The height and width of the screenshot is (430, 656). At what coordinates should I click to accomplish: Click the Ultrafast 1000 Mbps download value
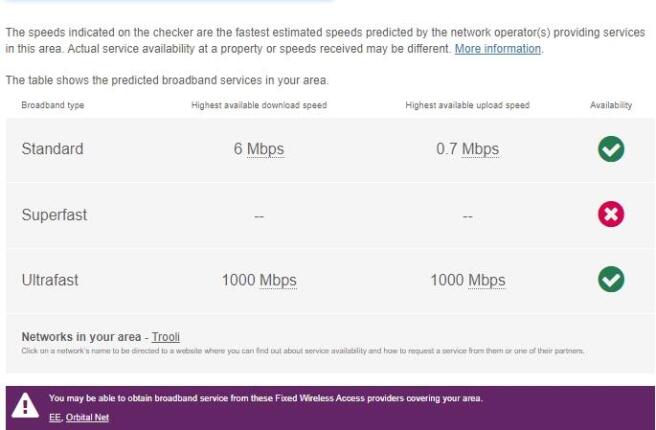[x=259, y=280]
